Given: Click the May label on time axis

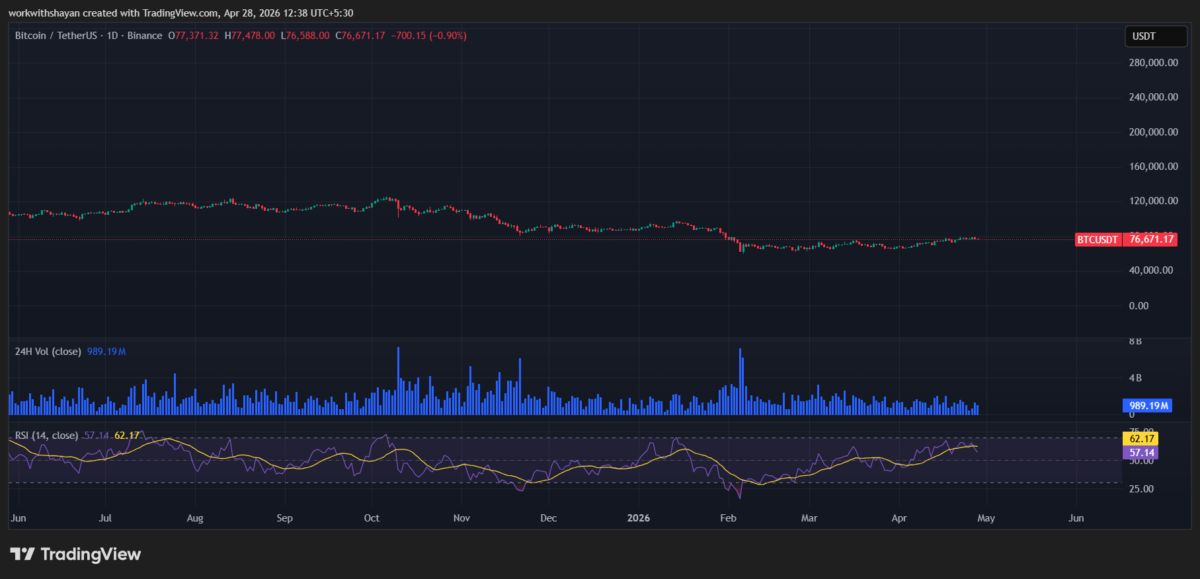Looking at the screenshot, I should 985,519.
